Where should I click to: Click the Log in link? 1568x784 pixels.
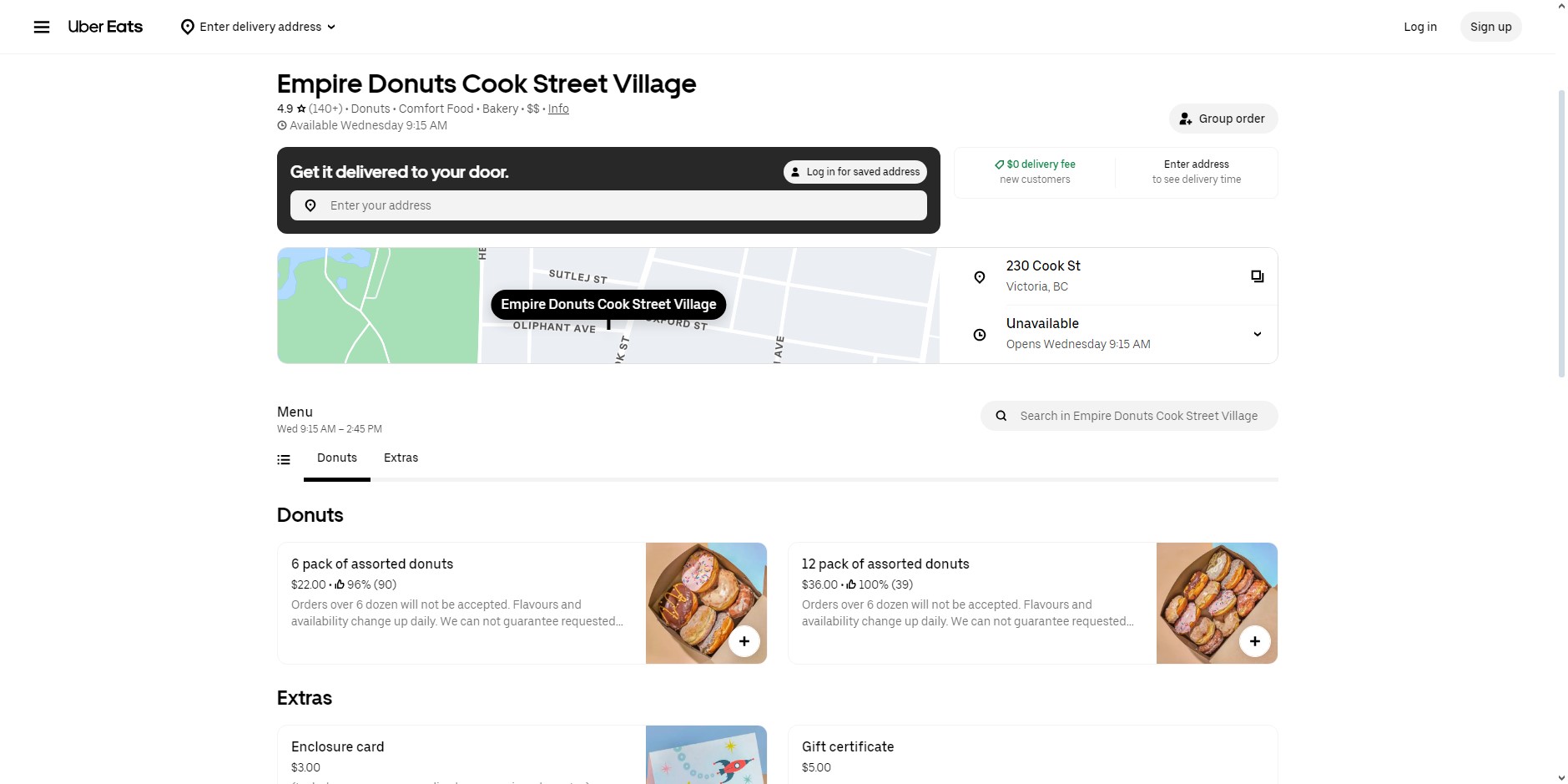click(x=1419, y=27)
